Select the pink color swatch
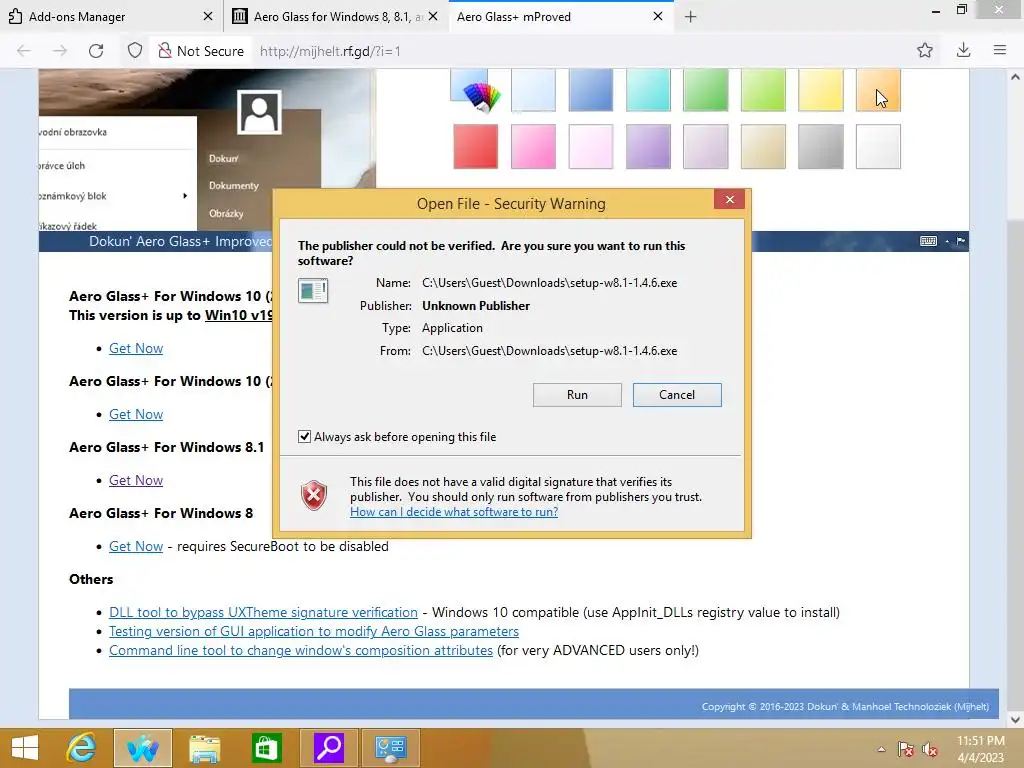 coord(533,147)
